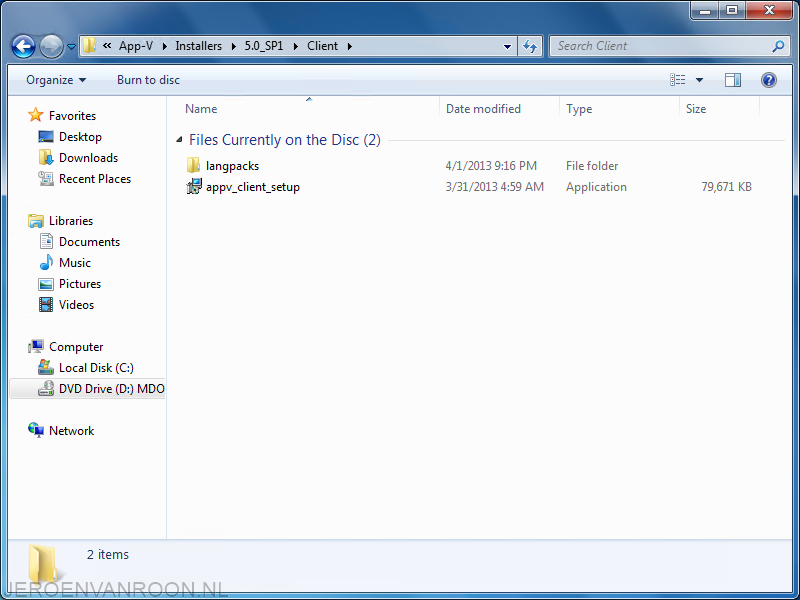Click the 79,671 KB size value

[x=727, y=187]
